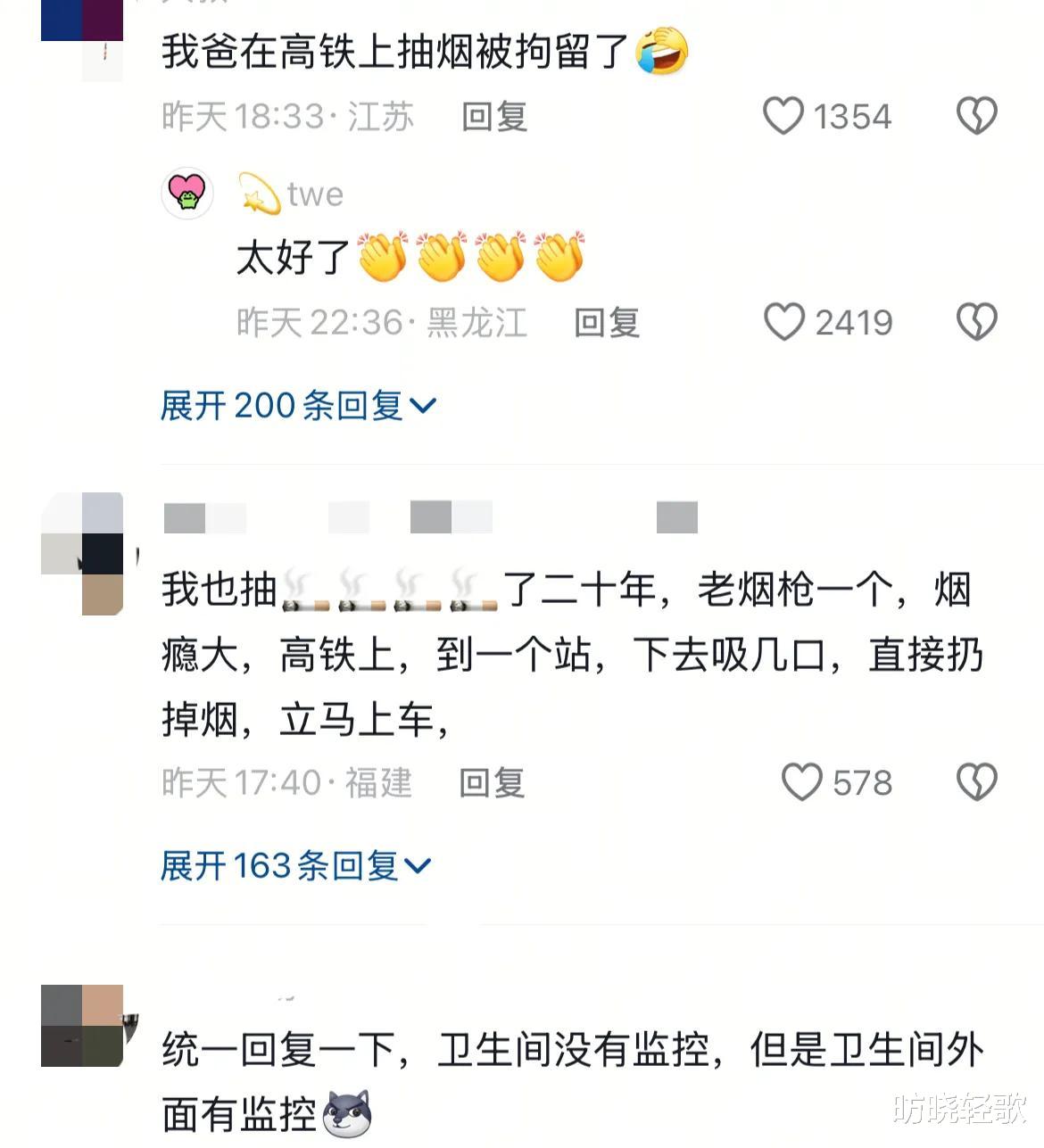This screenshot has height=1148, width=1044.
Task: Click chevron next to 展开200条回复
Action: (x=422, y=407)
